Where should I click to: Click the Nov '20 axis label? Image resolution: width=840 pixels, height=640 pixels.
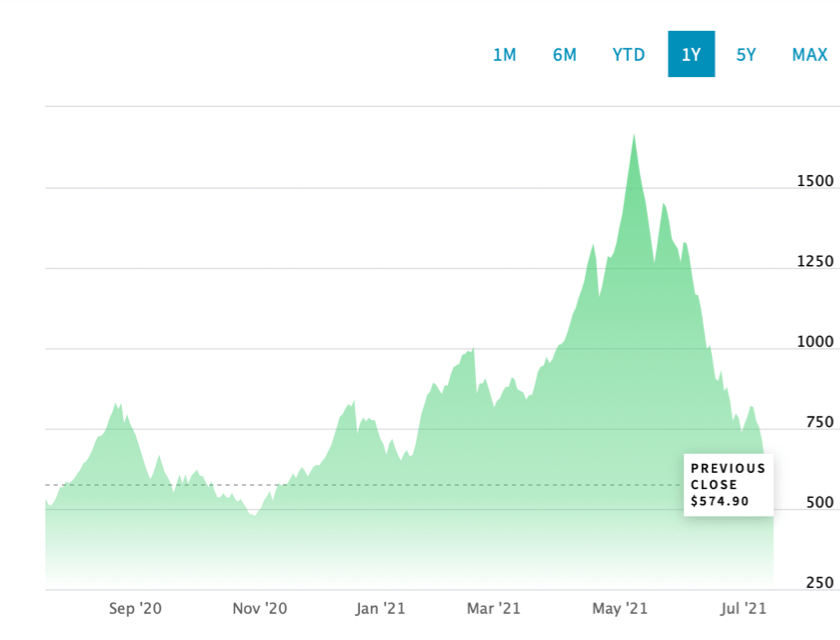pos(260,607)
